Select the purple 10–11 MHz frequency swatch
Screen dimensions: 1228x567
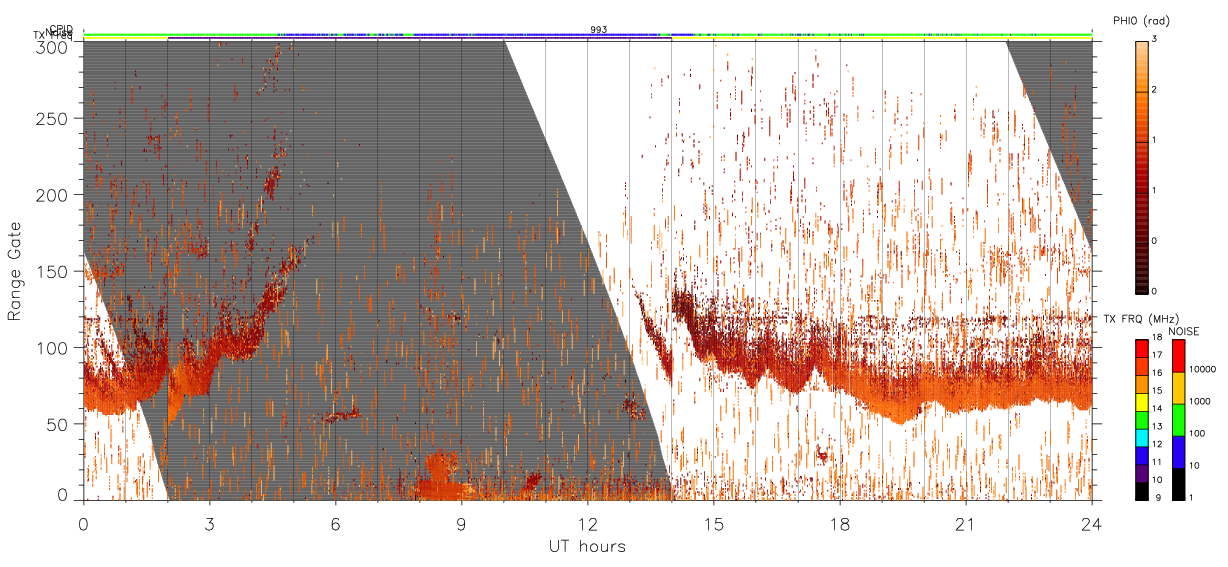[x=1141, y=475]
